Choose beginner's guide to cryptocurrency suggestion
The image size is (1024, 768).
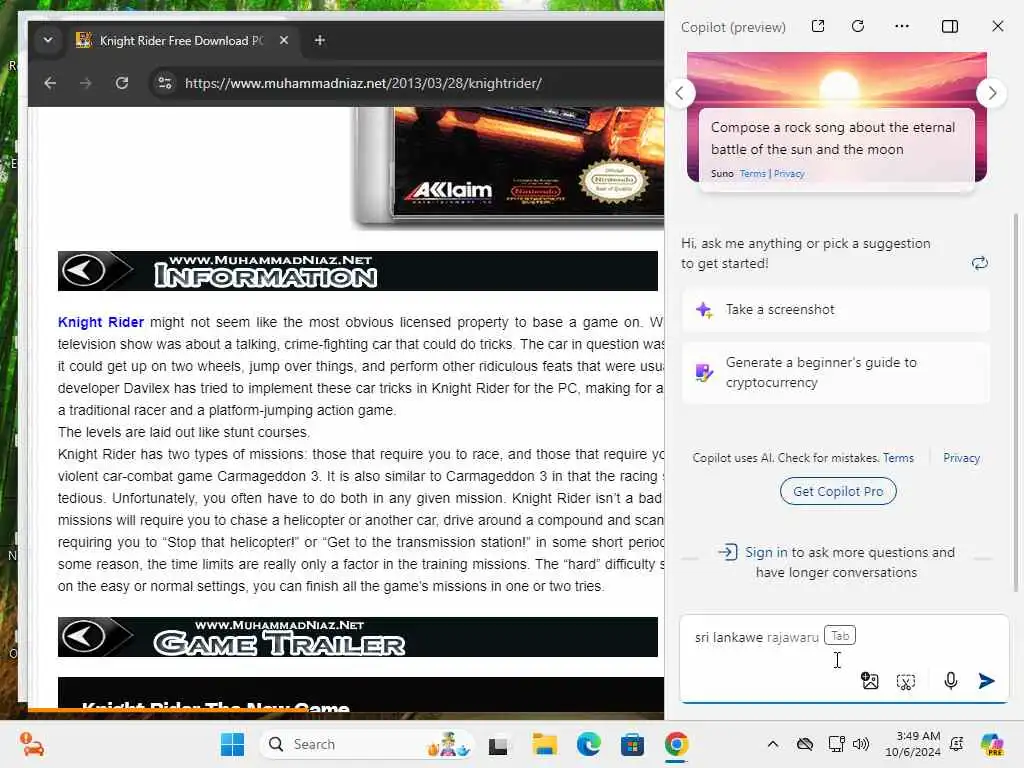tap(835, 372)
